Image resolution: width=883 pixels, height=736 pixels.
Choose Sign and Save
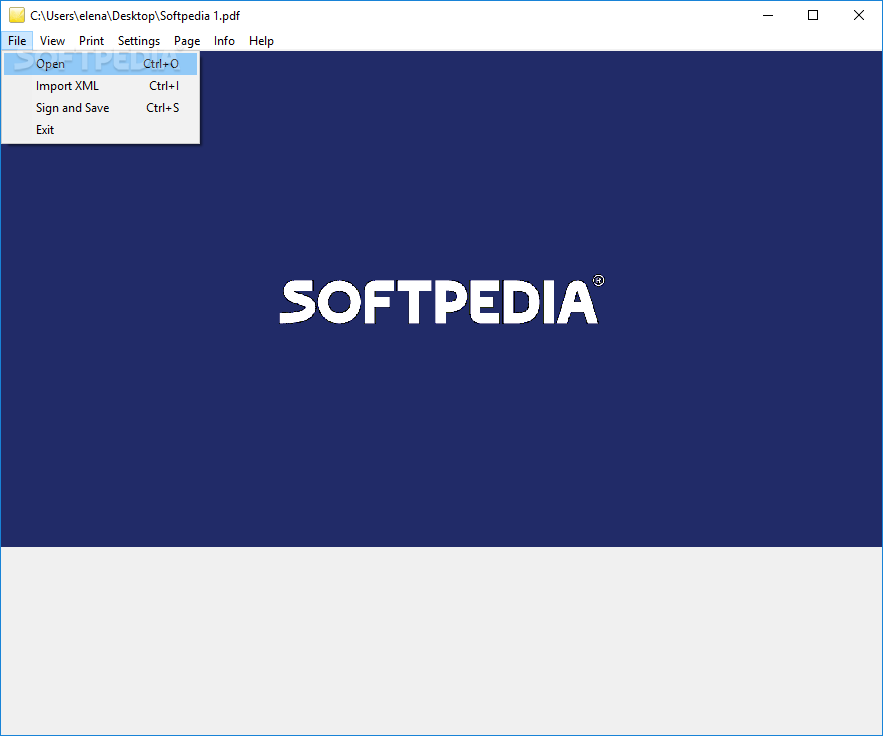coord(100,108)
